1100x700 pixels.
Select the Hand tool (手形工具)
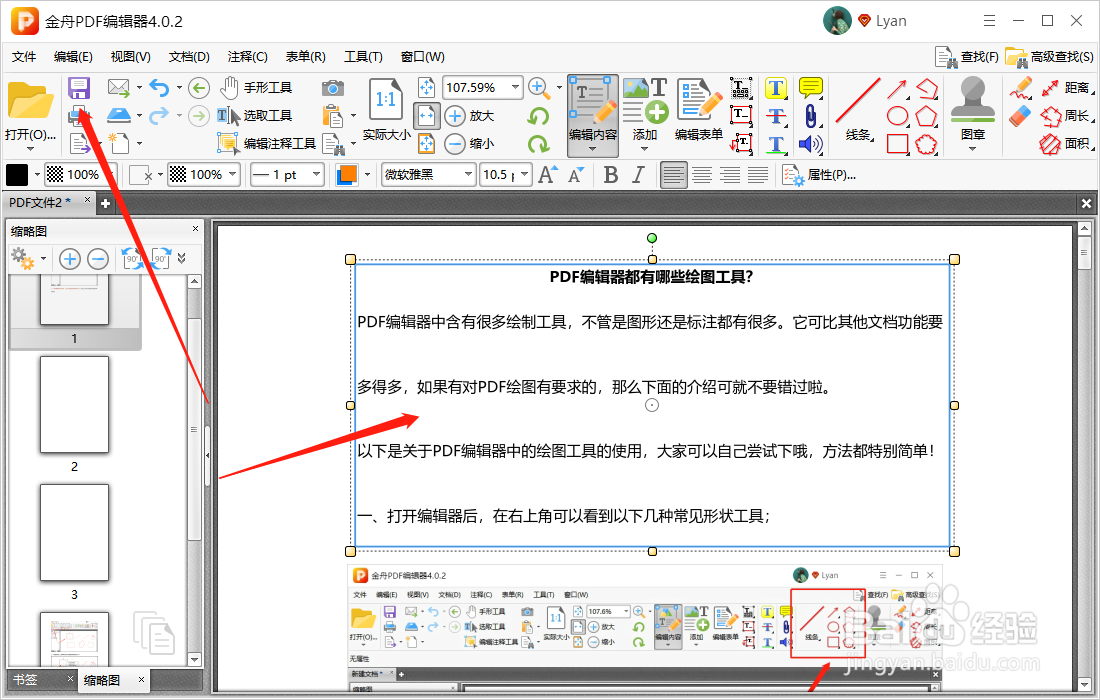point(255,88)
